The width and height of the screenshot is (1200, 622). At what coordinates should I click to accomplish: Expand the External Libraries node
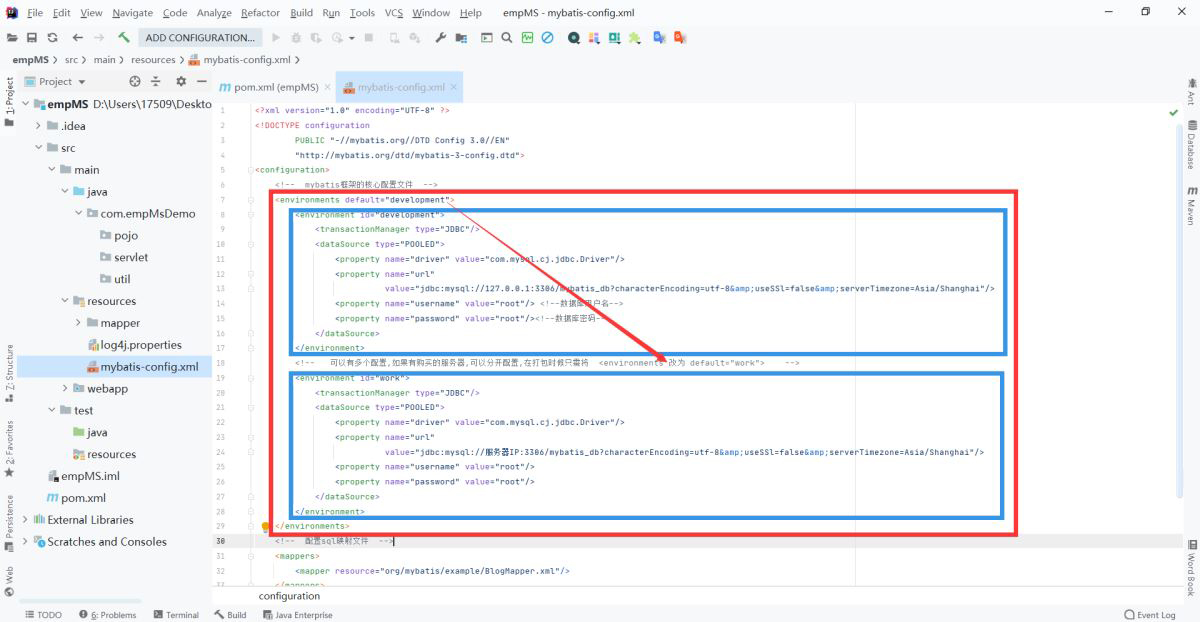coord(25,520)
